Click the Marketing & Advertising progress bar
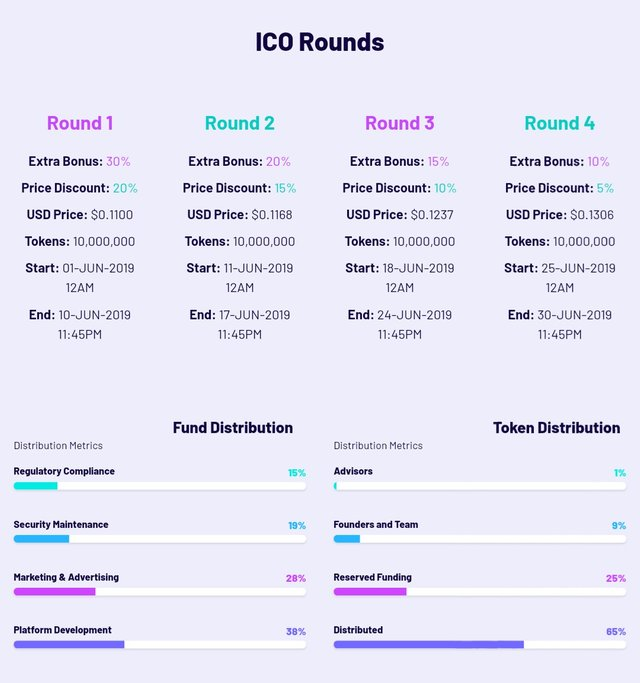The image size is (640, 683). (x=160, y=592)
